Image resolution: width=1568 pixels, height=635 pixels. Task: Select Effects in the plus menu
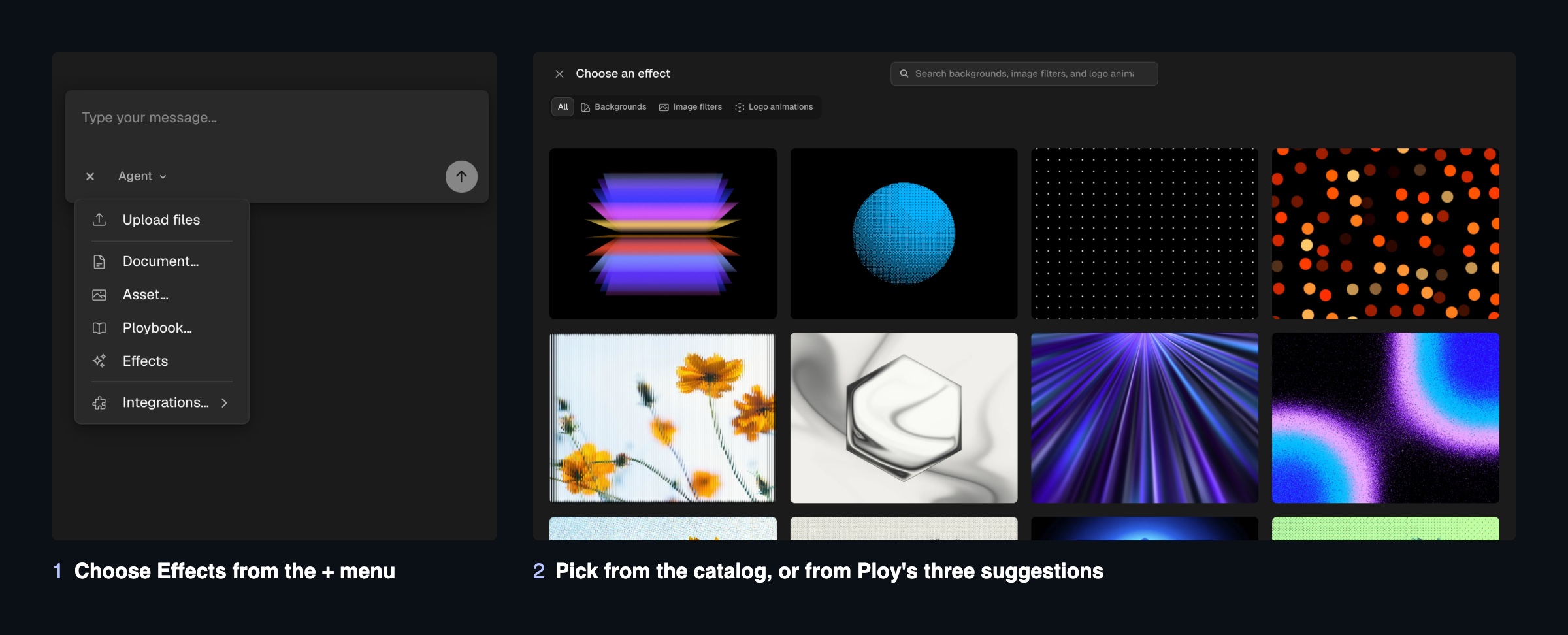point(162,361)
